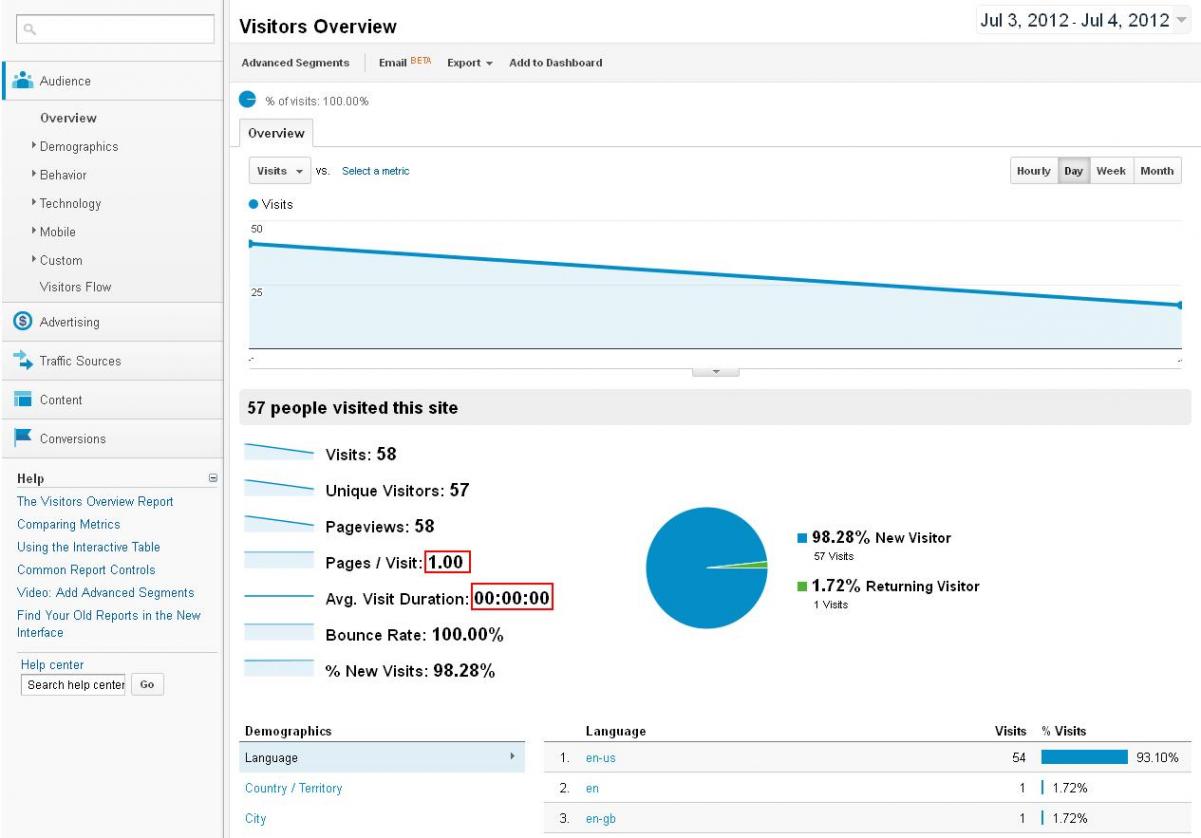This screenshot has width=1201, height=838.
Task: Click the Search help center field
Action: [x=73, y=685]
